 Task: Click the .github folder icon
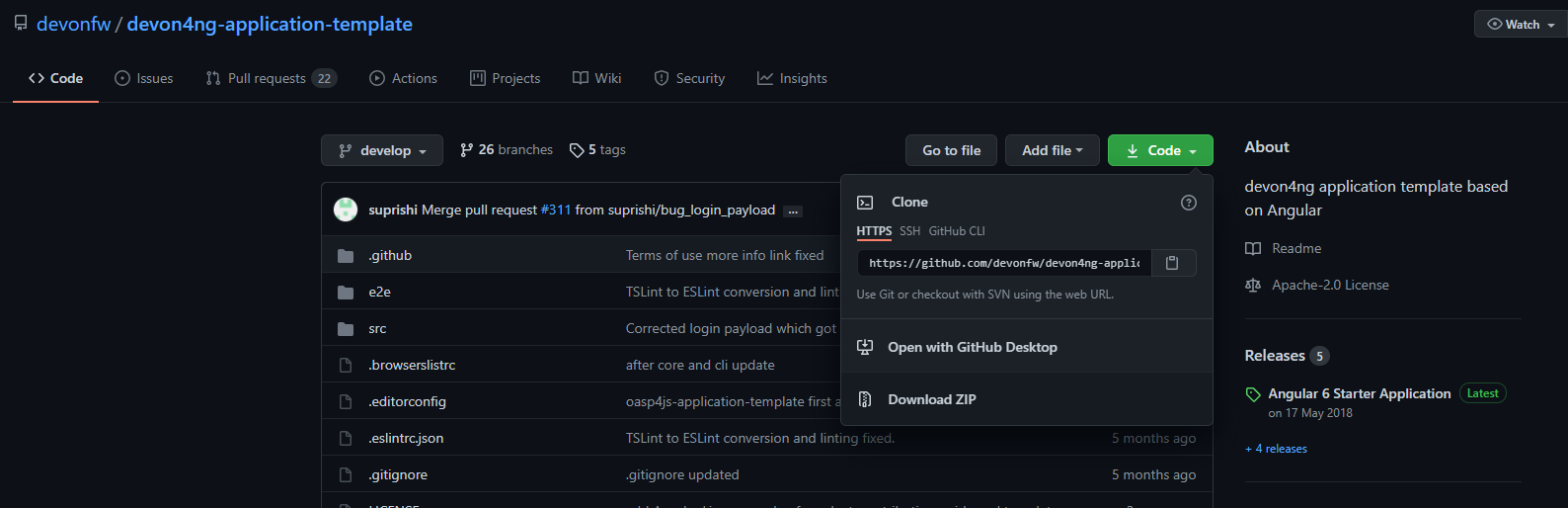pos(346,256)
